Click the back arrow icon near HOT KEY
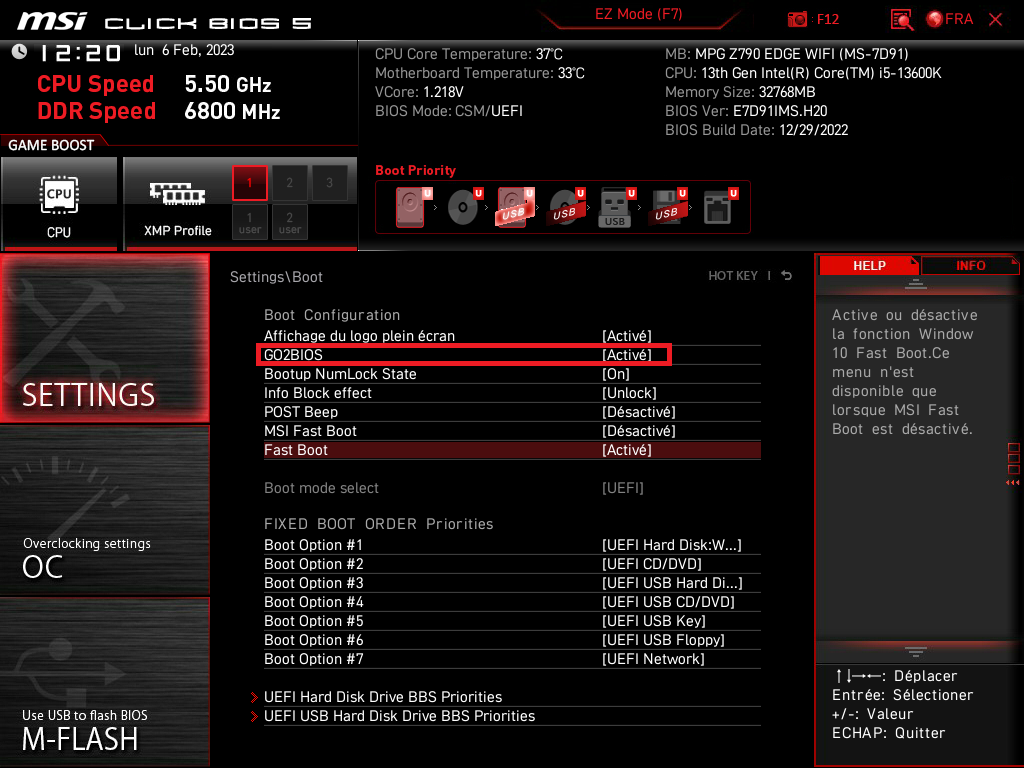 pyautogui.click(x=787, y=276)
